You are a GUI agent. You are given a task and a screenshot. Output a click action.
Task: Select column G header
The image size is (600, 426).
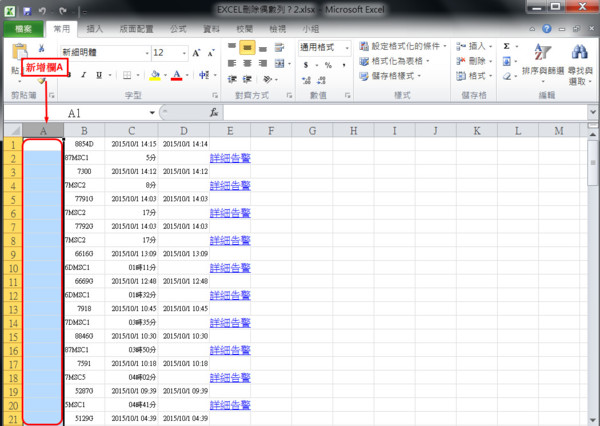312,131
